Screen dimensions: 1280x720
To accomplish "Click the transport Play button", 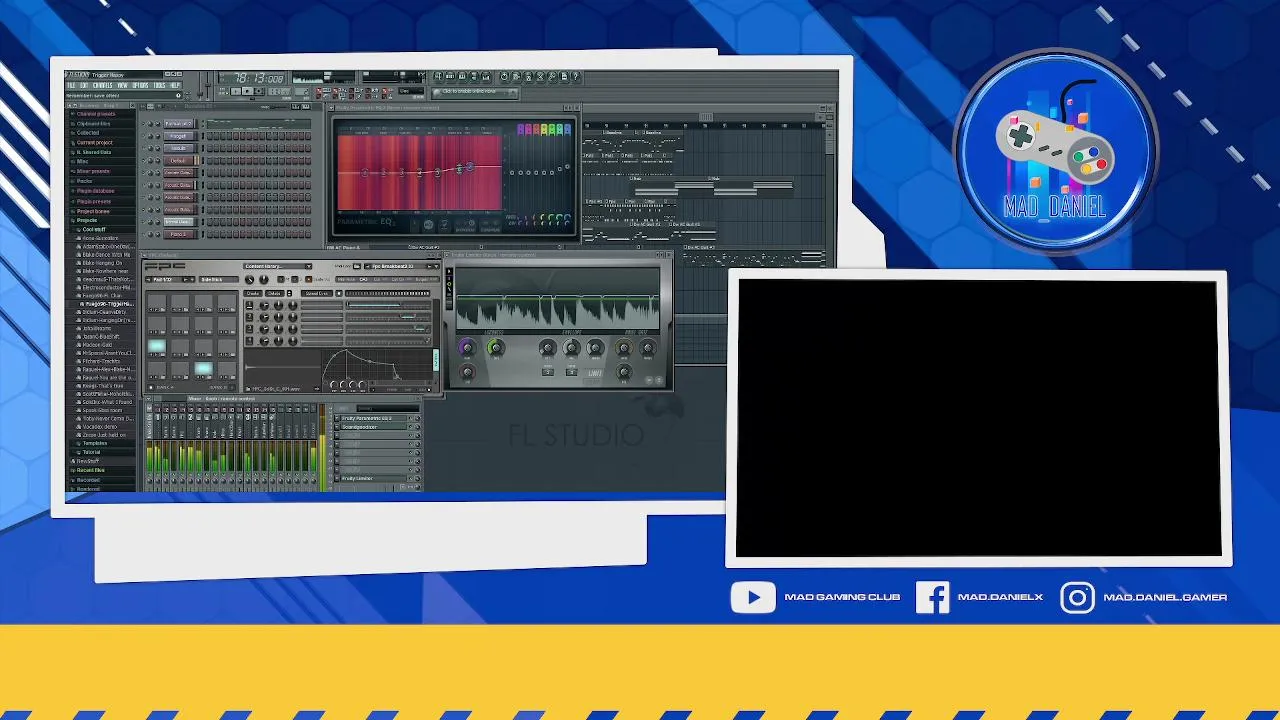I will point(236,91).
